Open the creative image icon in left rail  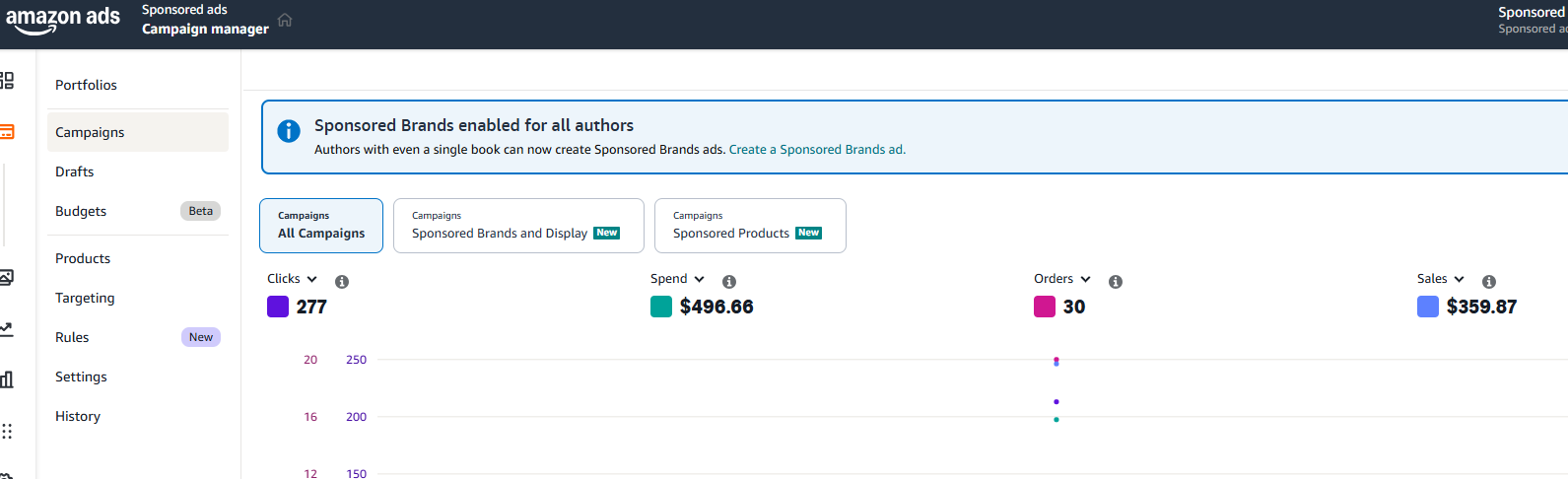point(6,277)
